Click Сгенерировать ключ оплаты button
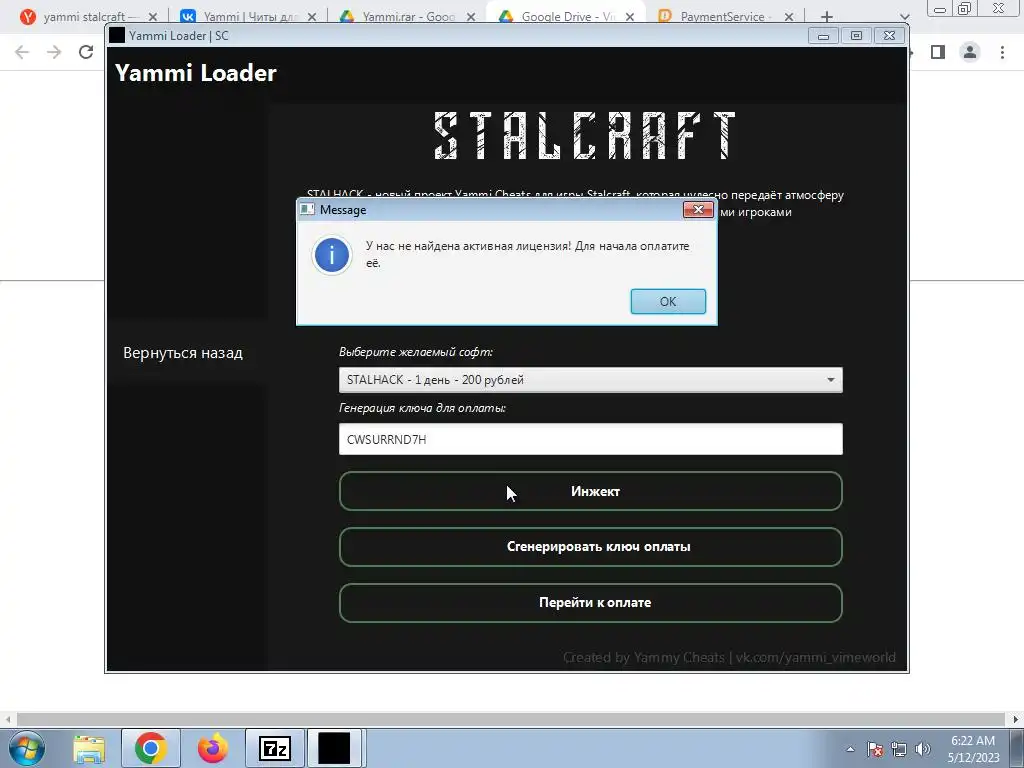Screen dimensions: 1024x768 (590, 547)
